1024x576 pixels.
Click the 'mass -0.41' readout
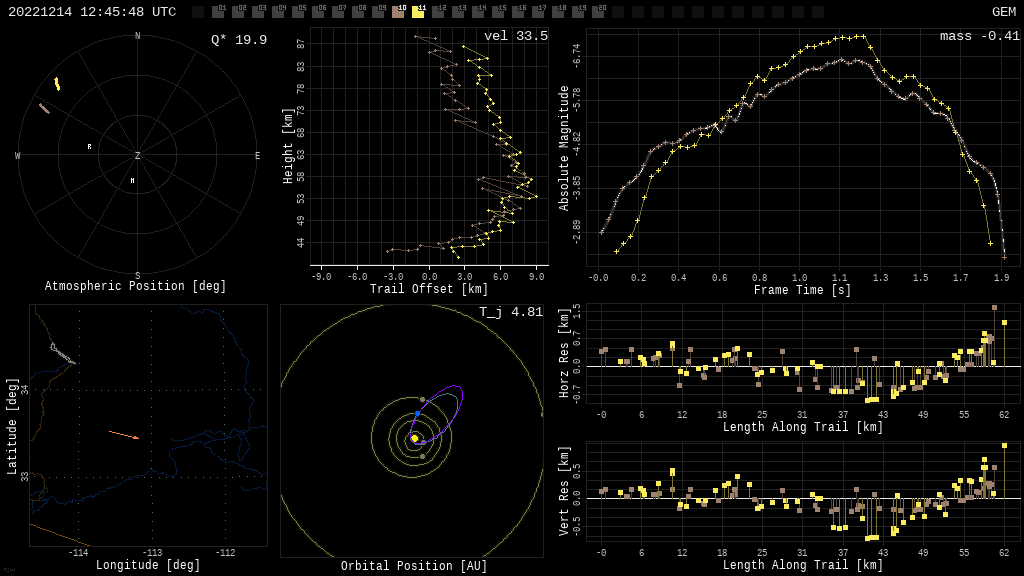pyautogui.click(x=979, y=36)
